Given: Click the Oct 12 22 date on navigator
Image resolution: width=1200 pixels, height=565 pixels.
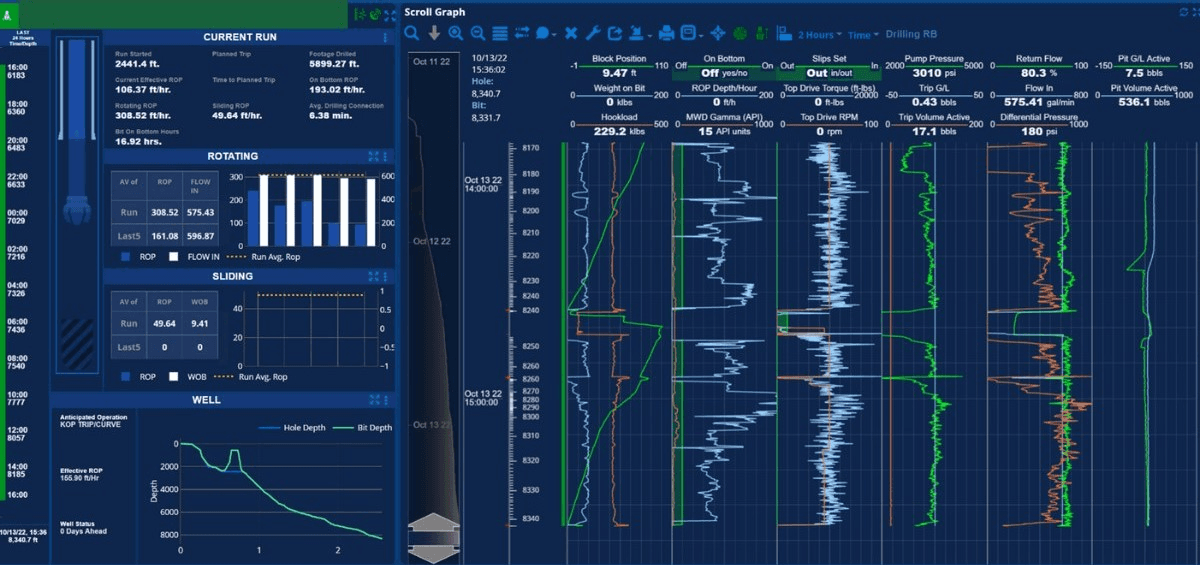Looking at the screenshot, I should [x=432, y=242].
